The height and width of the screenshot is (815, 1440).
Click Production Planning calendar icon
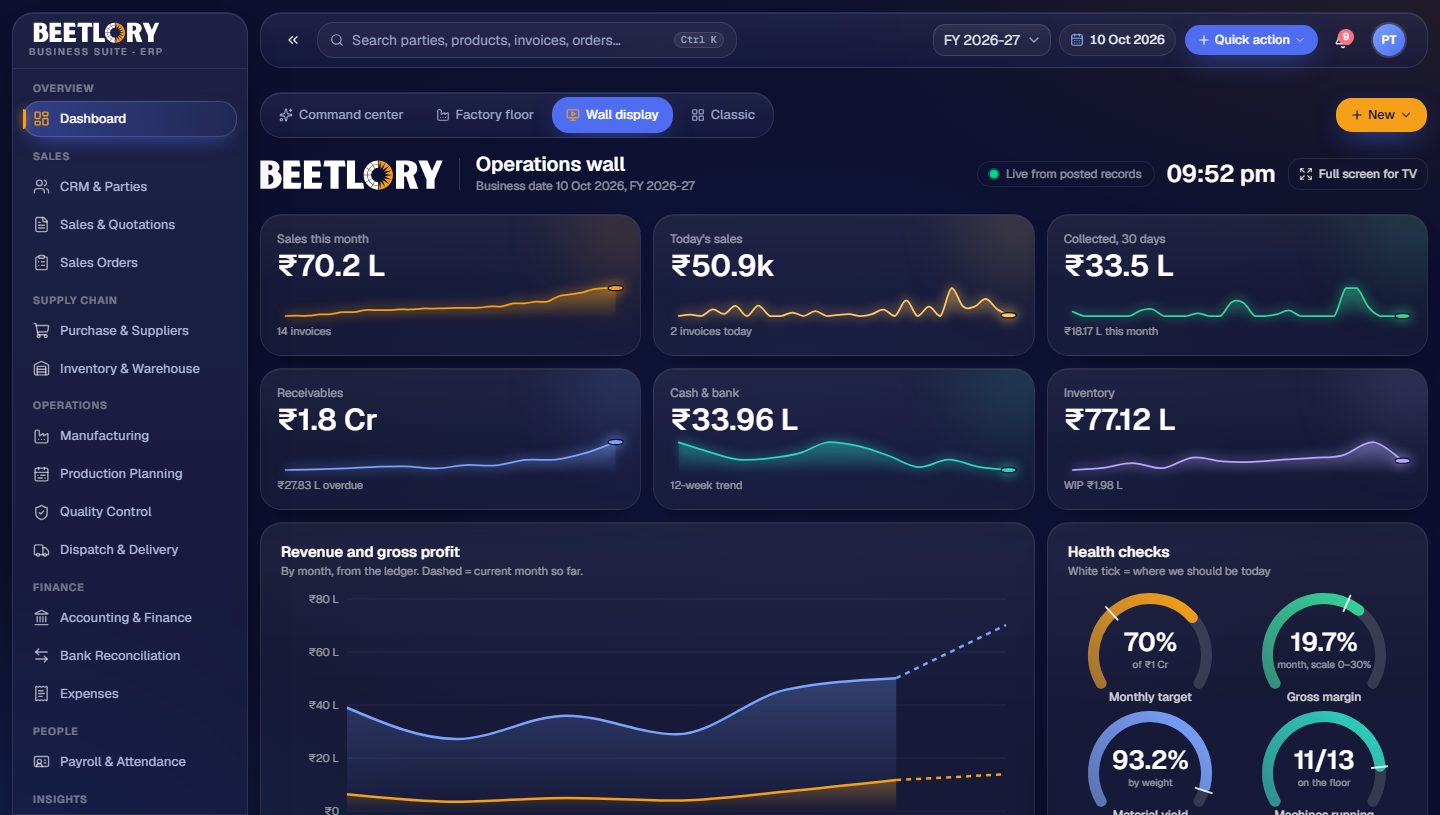[41, 473]
